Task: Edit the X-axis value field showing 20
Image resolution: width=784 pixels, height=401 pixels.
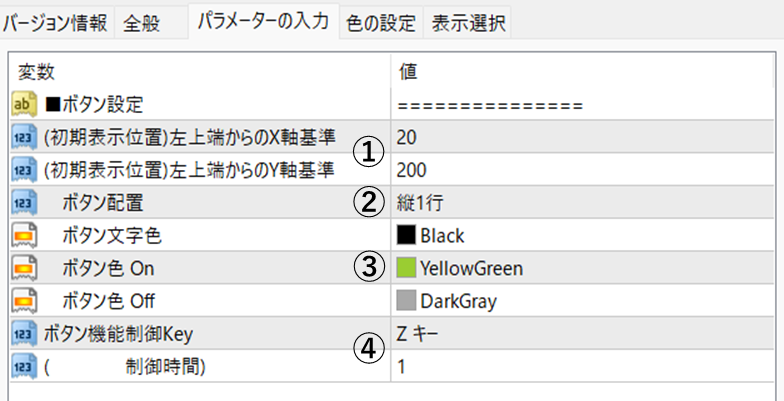Action: [x=407, y=136]
